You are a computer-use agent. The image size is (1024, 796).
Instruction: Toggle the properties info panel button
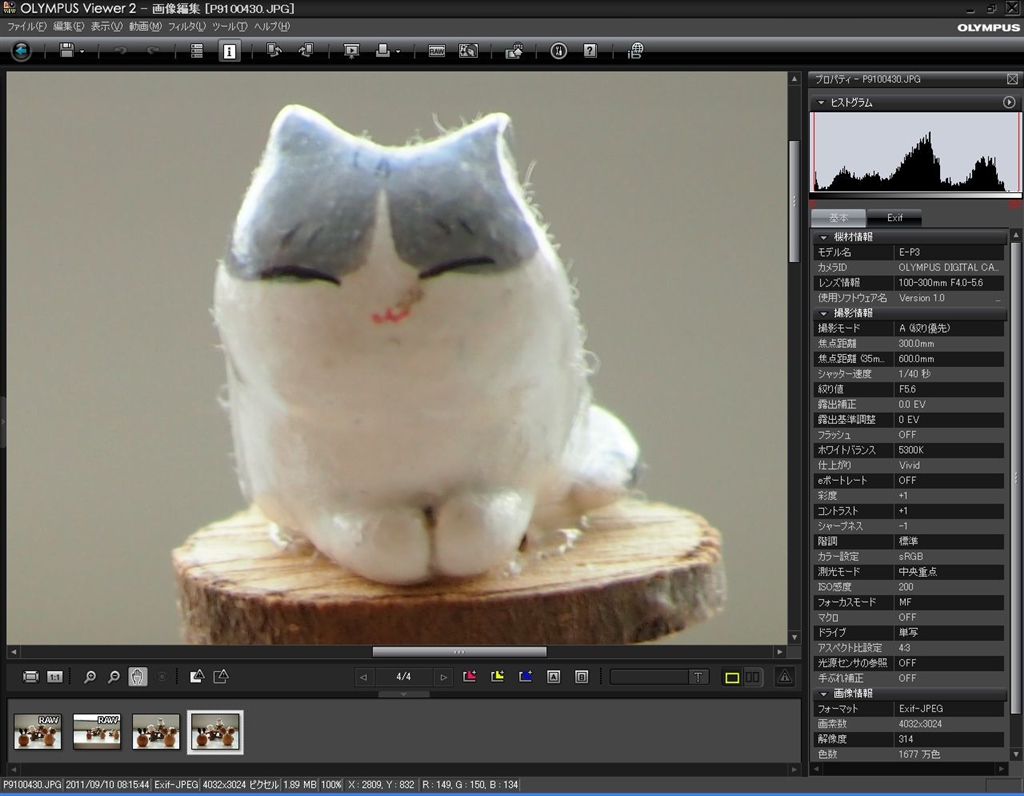pos(229,51)
